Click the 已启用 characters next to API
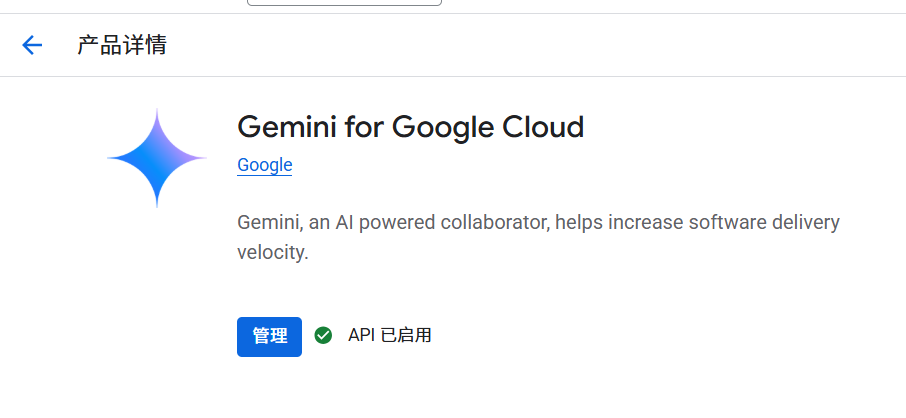This screenshot has width=906, height=418. click(x=406, y=335)
